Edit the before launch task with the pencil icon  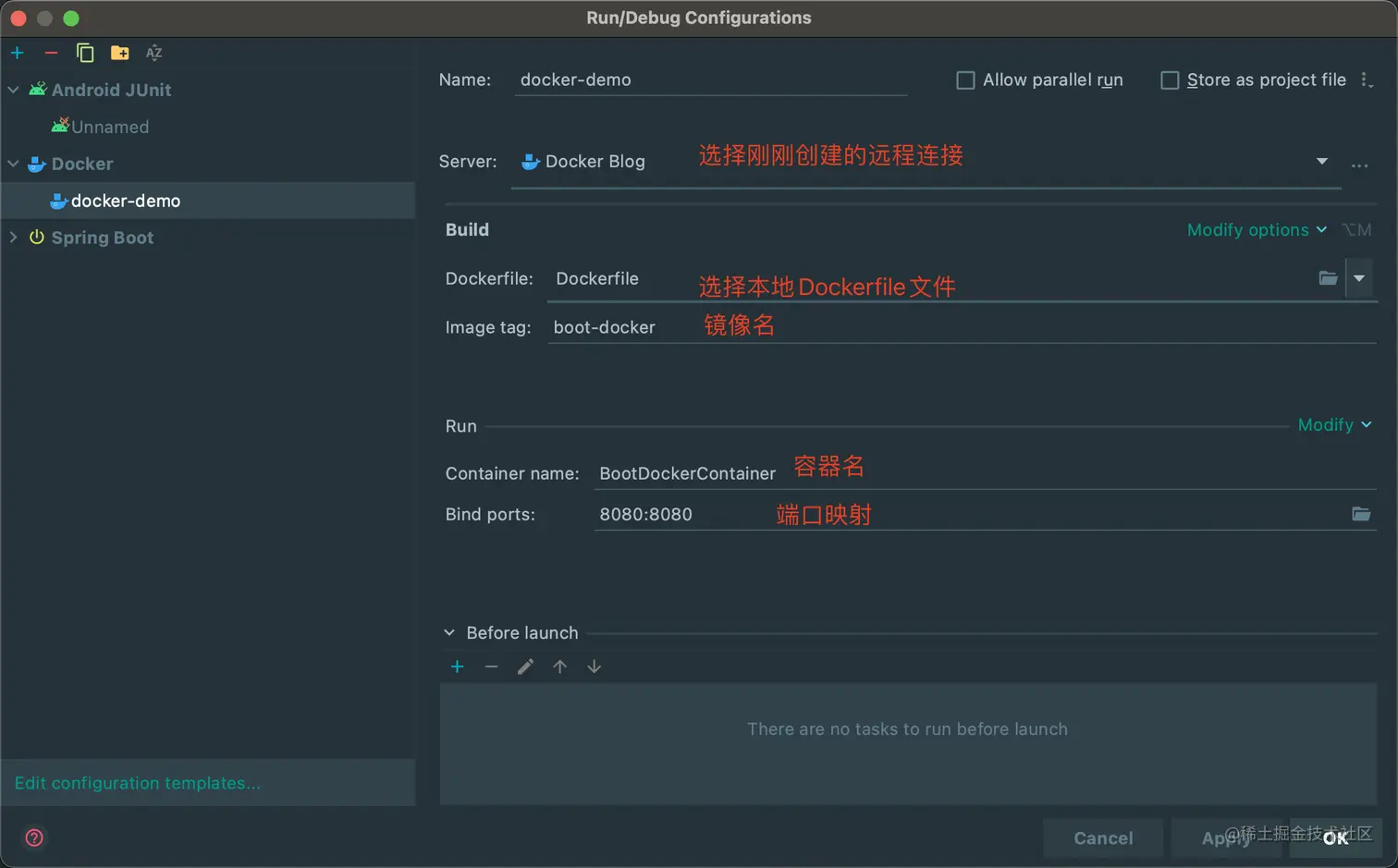pos(525,666)
